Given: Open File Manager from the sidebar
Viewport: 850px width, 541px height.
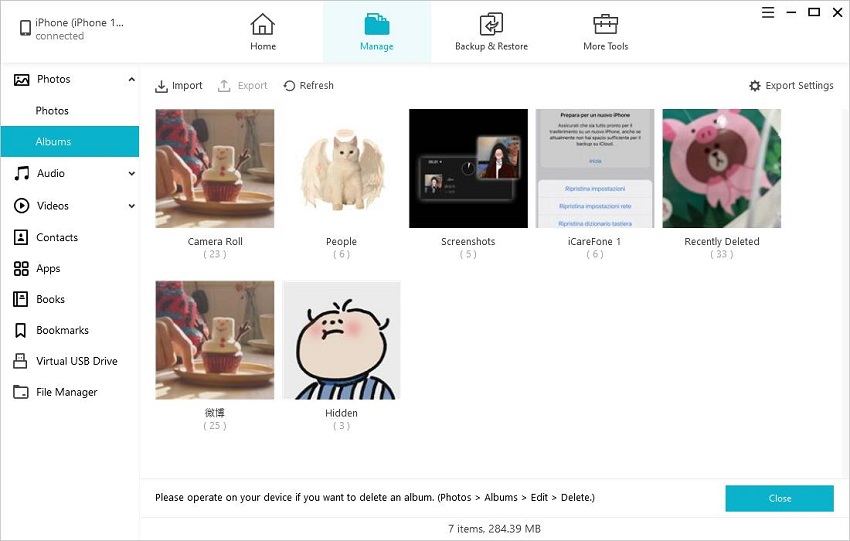Looking at the screenshot, I should click(x=66, y=392).
